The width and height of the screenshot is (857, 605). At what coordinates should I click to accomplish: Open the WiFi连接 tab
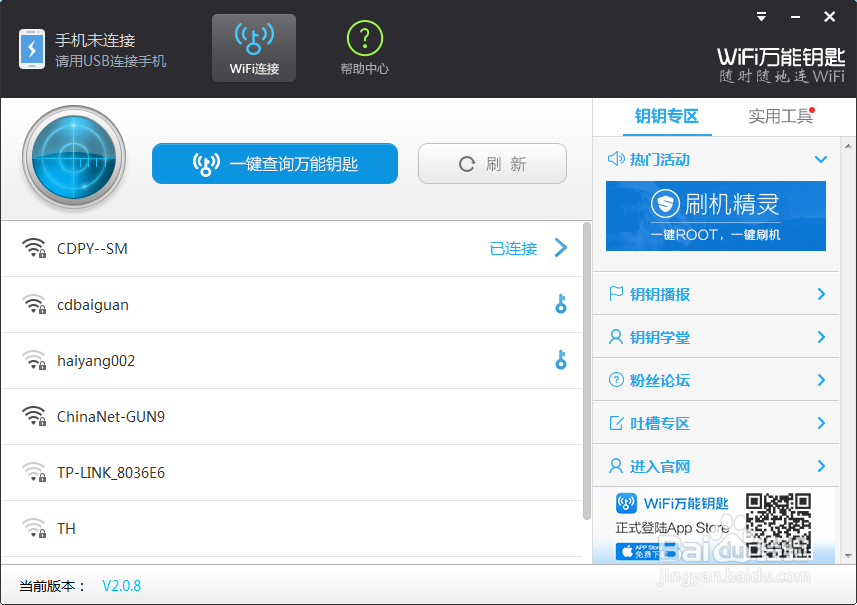coord(254,48)
